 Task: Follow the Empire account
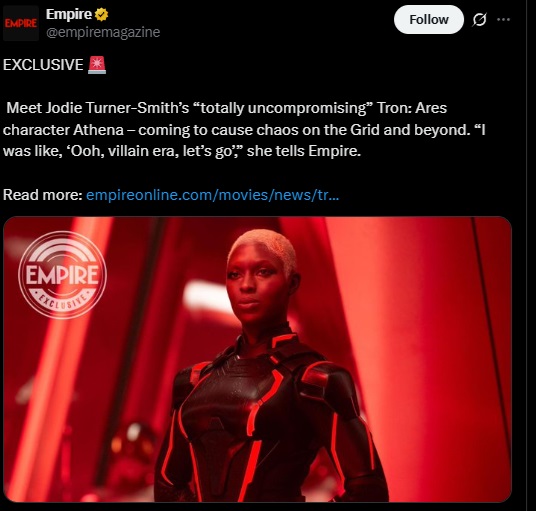coord(429,19)
